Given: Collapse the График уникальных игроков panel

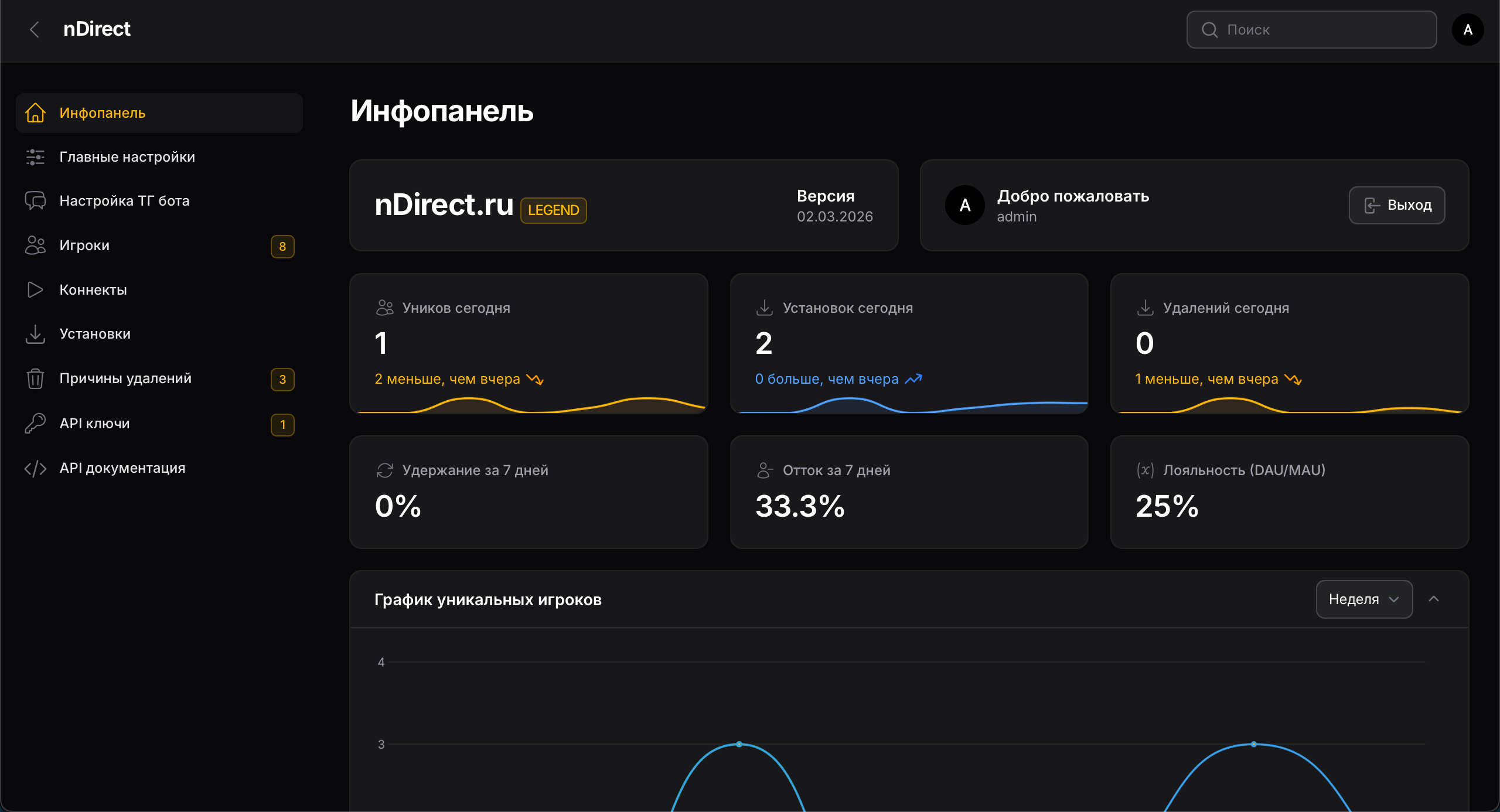Looking at the screenshot, I should (x=1434, y=599).
